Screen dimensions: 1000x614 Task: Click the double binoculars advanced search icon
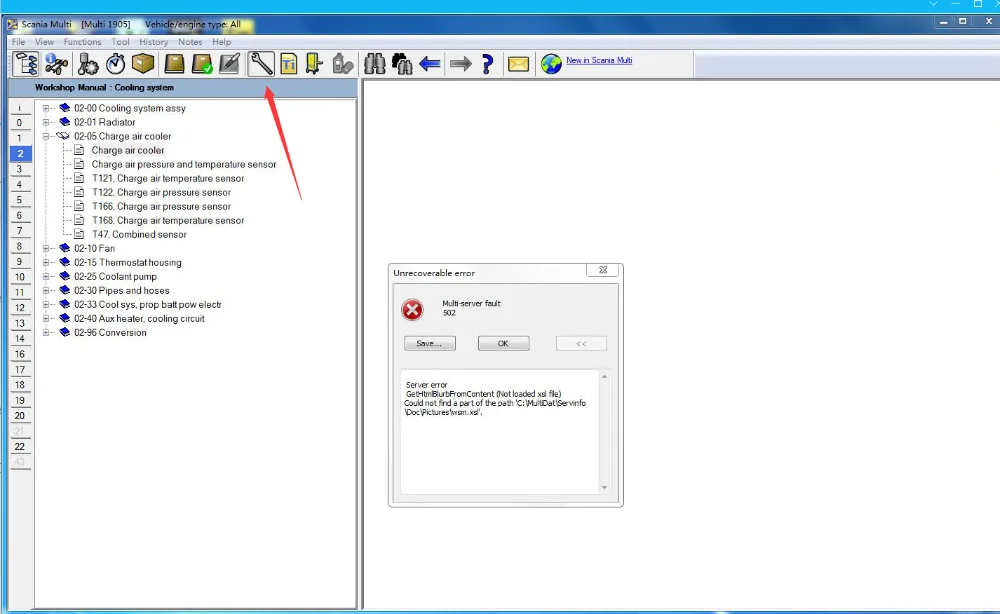pos(402,64)
